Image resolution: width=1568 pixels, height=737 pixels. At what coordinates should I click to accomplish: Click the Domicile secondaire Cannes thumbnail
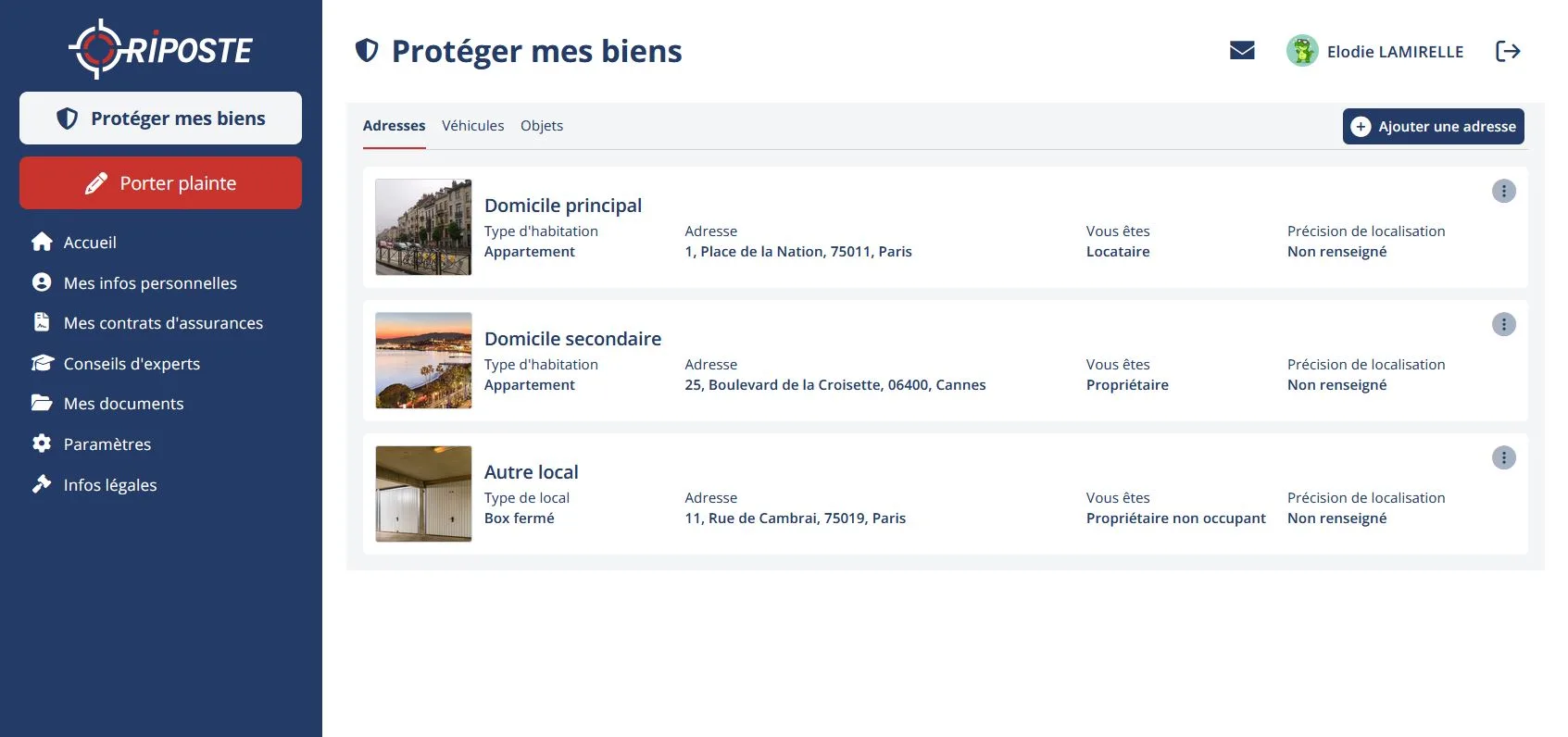pyautogui.click(x=423, y=360)
